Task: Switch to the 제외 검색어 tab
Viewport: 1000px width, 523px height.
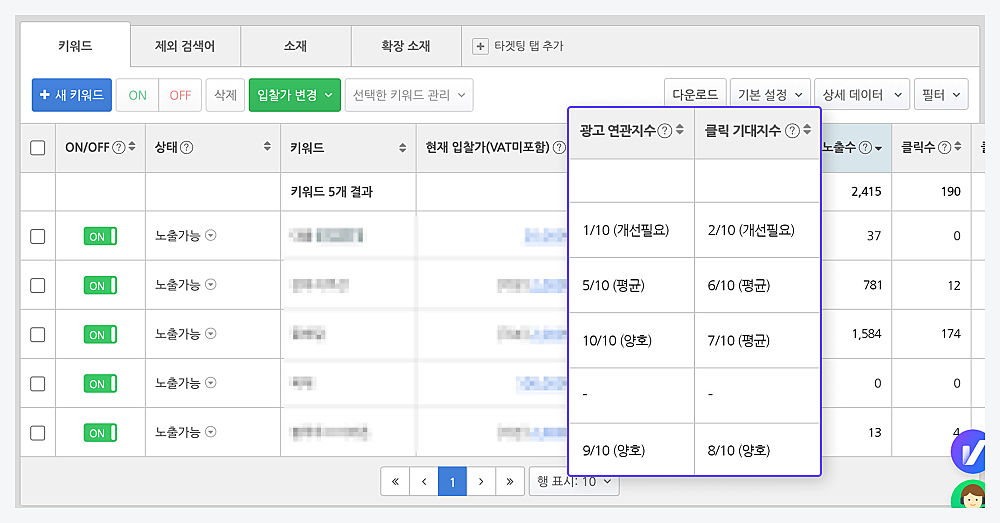Action: pos(185,46)
